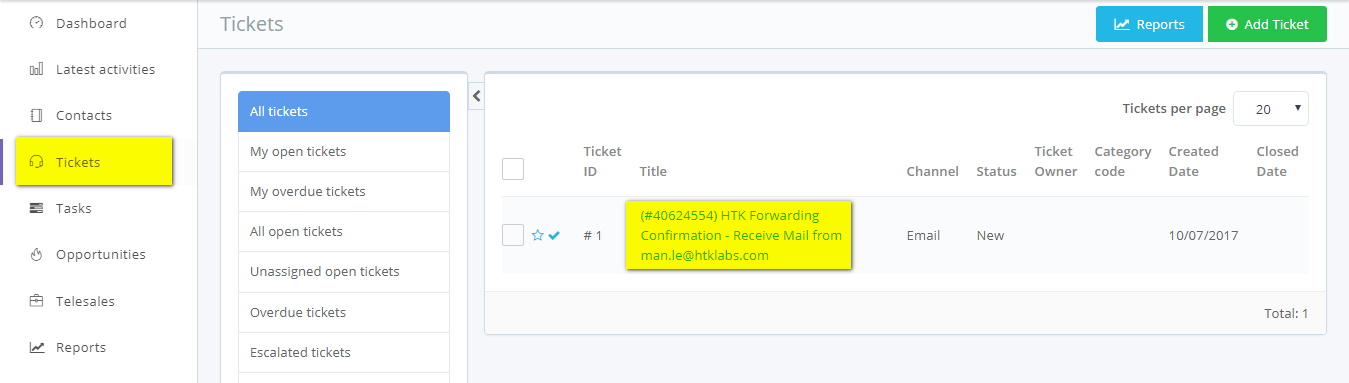Screen dimensions: 1349x383
Task: Check the checkbox for ticket #1
Action: tap(513, 235)
